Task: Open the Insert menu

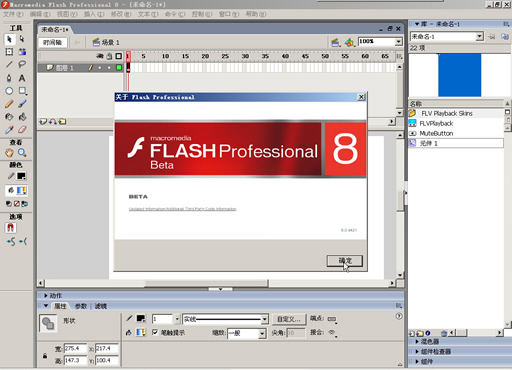Action: click(x=94, y=14)
